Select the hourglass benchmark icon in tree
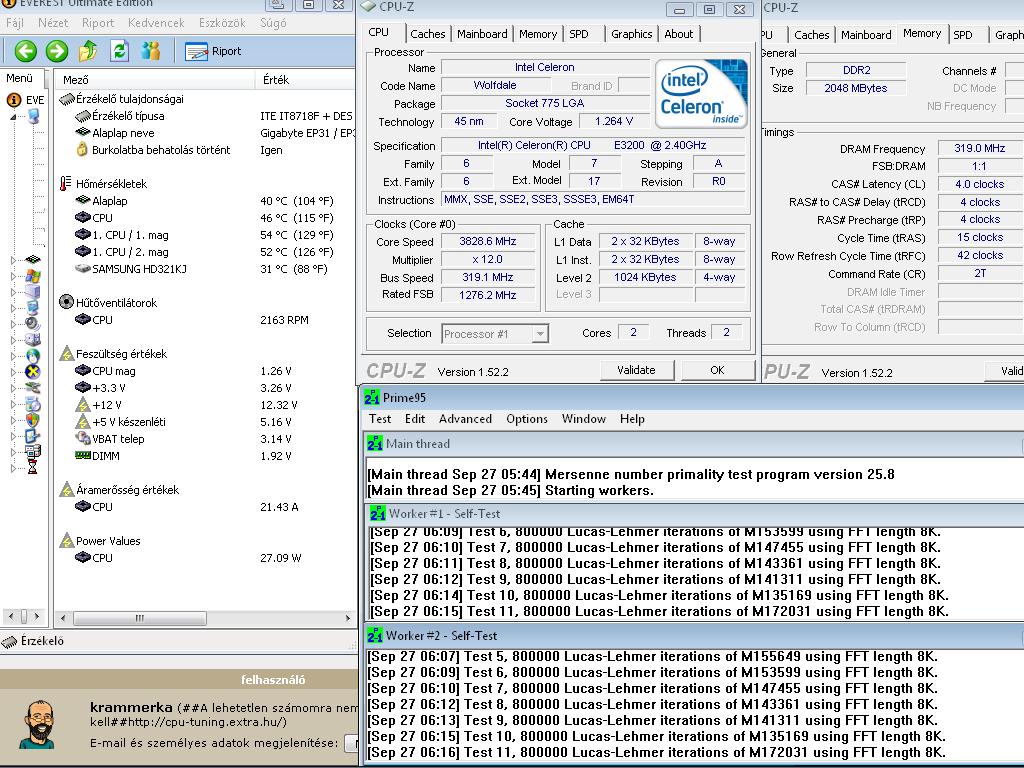The height and width of the screenshot is (768, 1024). (32, 467)
